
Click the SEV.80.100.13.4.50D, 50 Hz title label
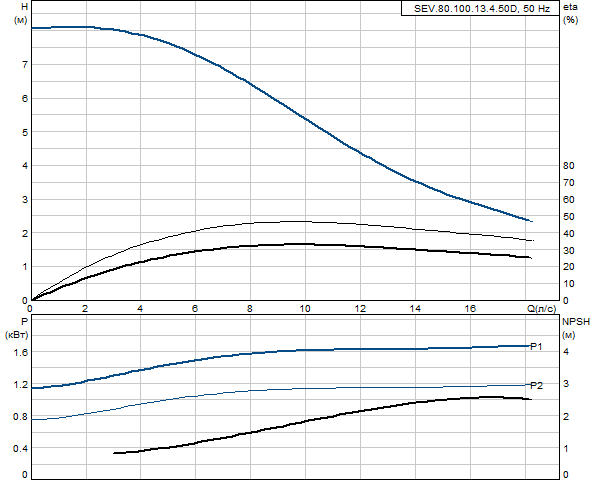481,9
